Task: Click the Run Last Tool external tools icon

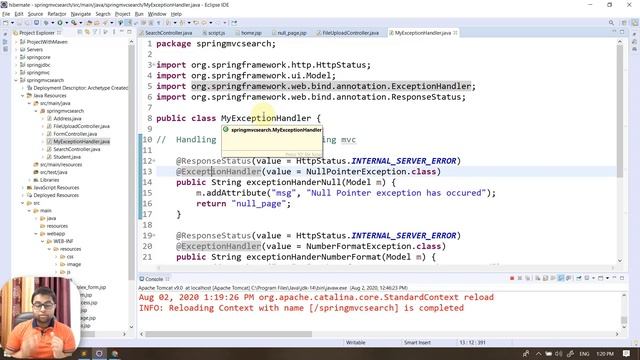Action: (x=74, y=23)
